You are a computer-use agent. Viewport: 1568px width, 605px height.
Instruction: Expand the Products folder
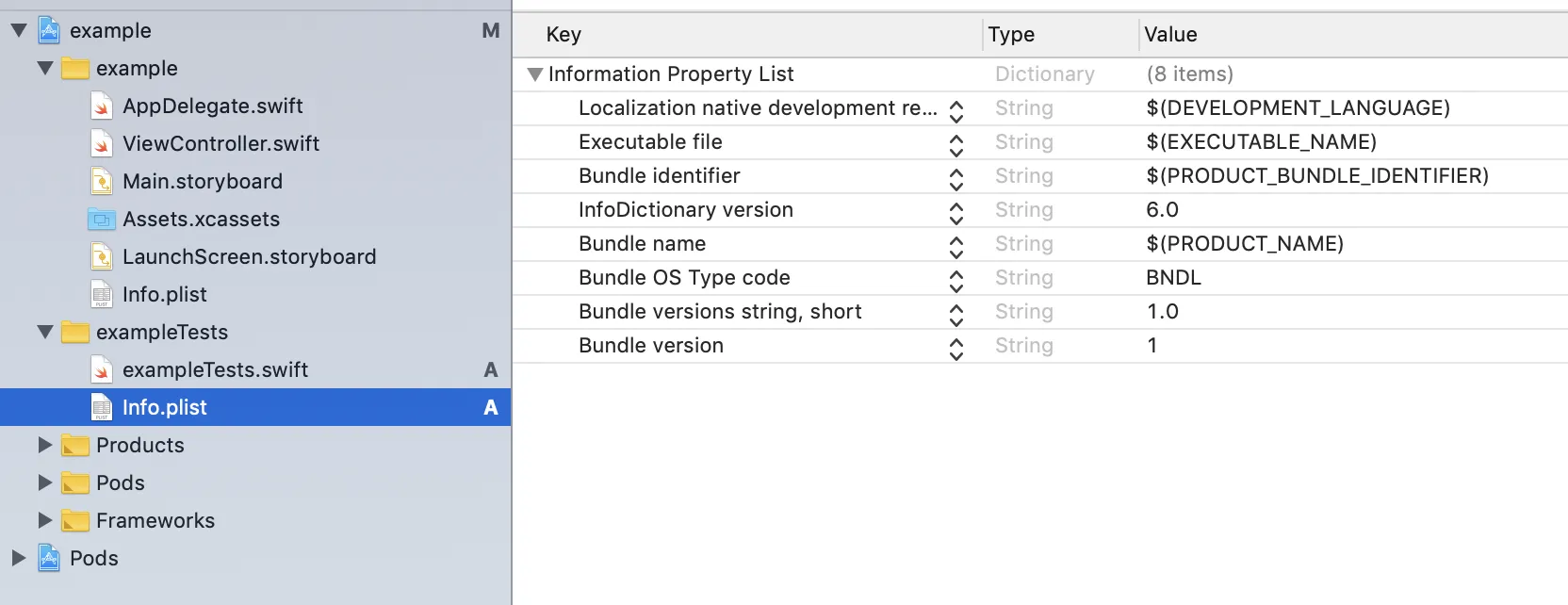44,445
